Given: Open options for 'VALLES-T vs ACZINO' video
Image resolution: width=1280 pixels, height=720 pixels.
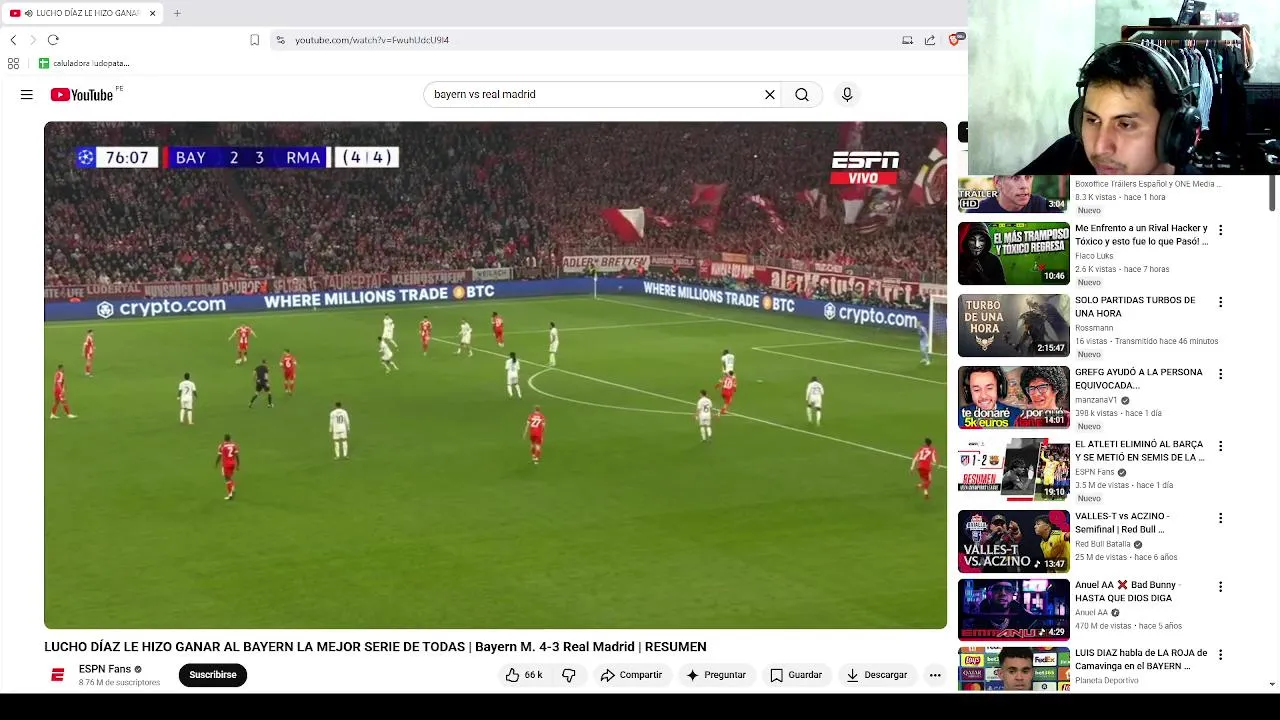Looking at the screenshot, I should click(x=1220, y=518).
